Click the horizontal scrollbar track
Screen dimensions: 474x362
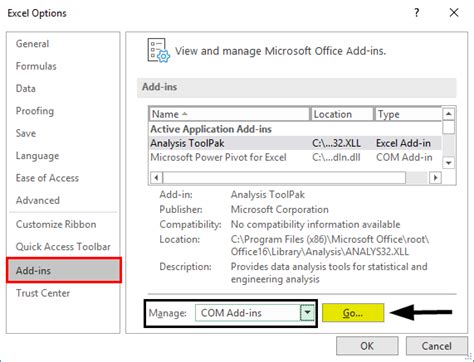tap(417, 177)
